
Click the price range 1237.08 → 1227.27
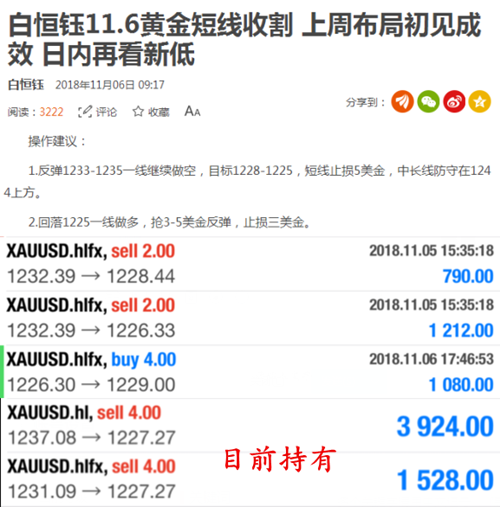tap(91, 438)
